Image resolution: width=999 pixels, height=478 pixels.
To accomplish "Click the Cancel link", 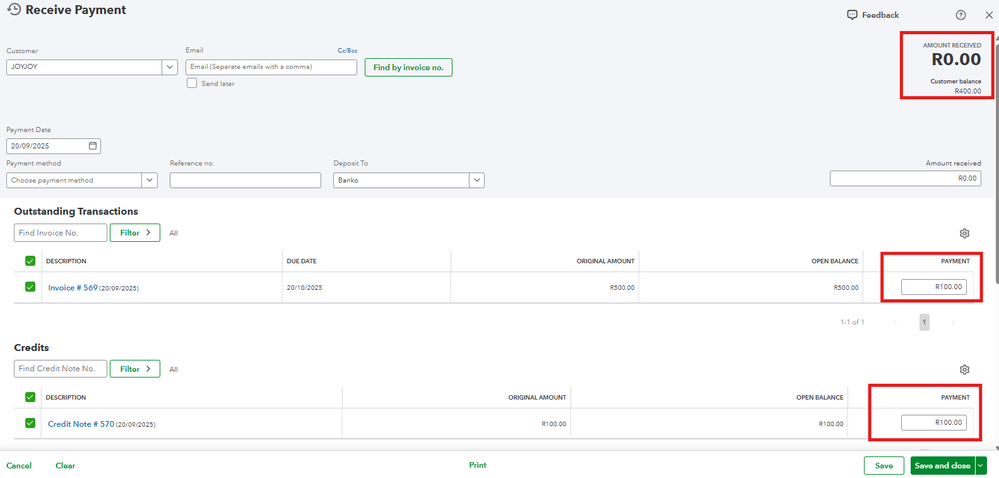I will (19, 466).
